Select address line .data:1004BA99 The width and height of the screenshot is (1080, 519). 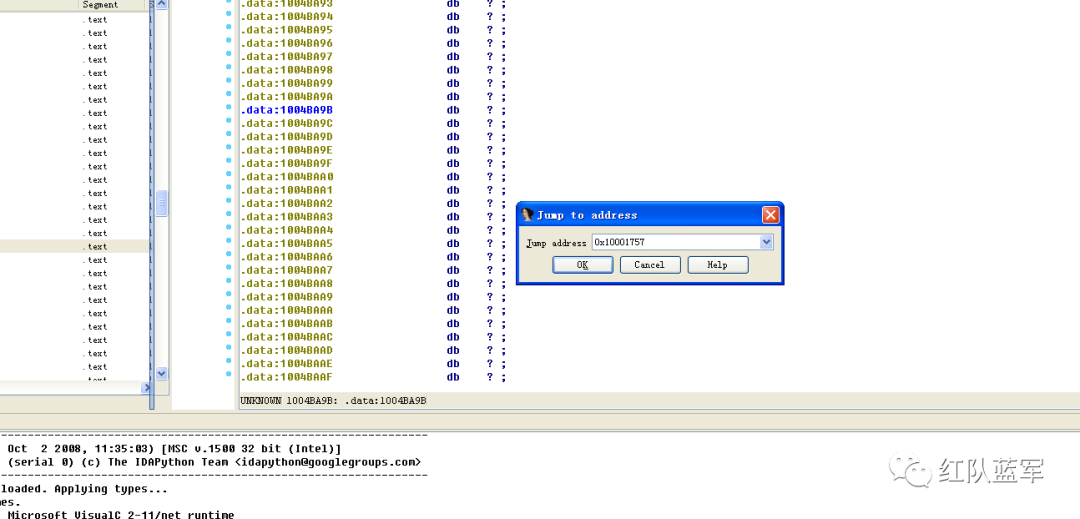tap(287, 83)
